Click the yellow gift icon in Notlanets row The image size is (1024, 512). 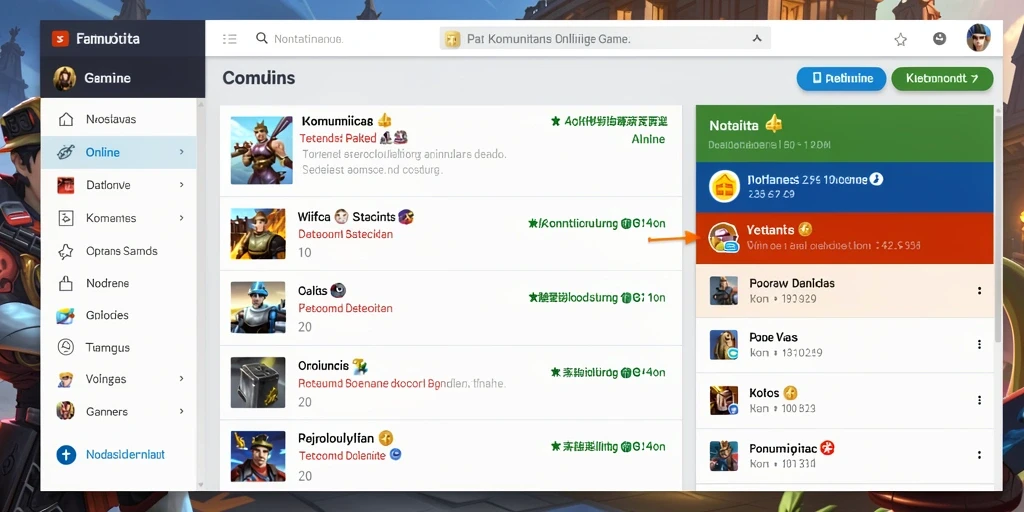(x=724, y=188)
